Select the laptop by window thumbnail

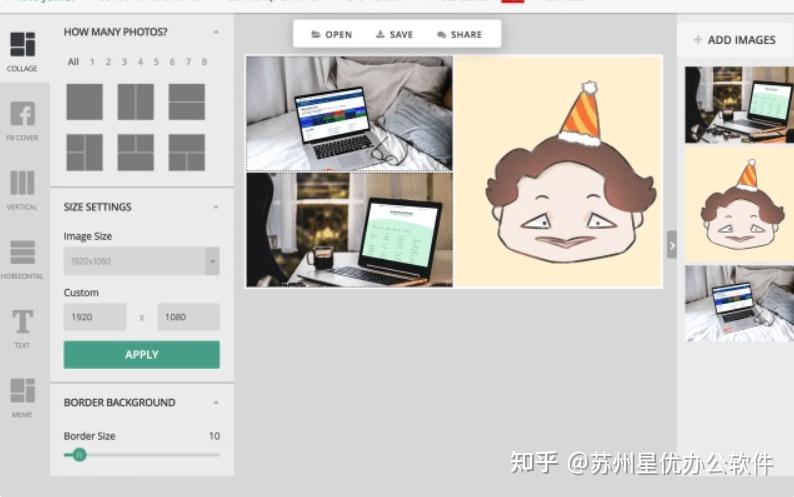(739, 105)
